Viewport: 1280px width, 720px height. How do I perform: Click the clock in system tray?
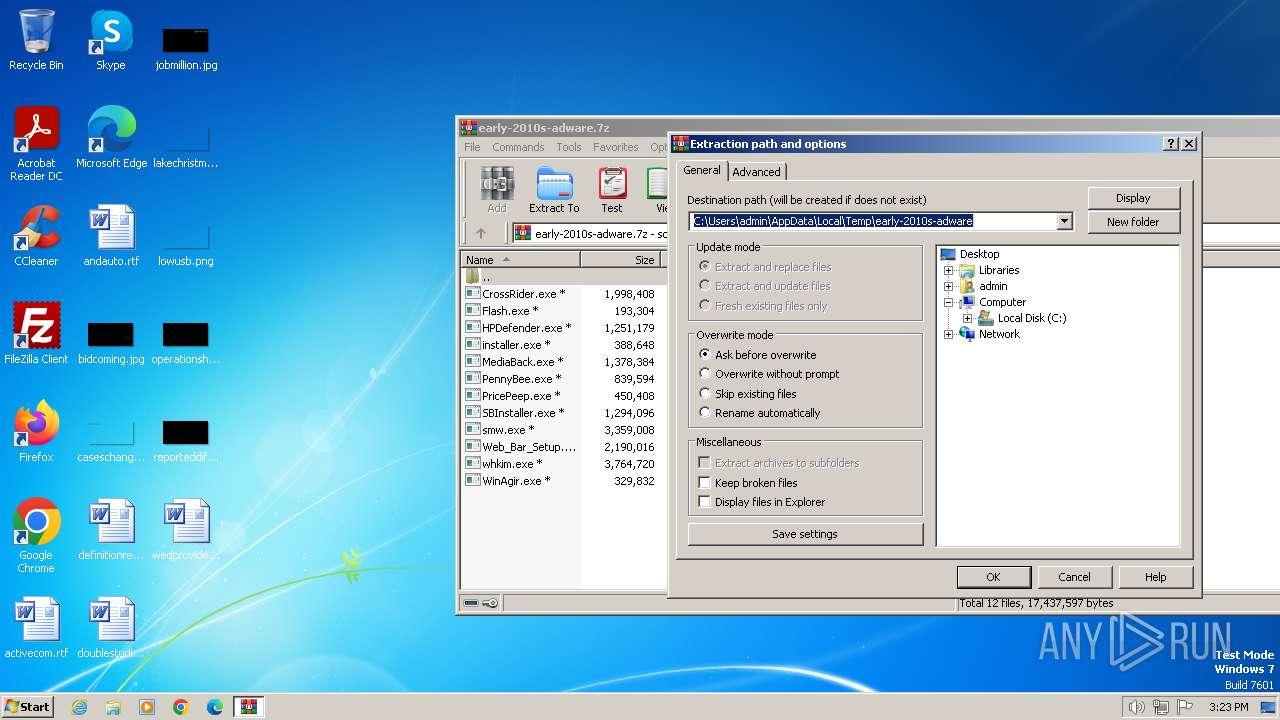pyautogui.click(x=1228, y=707)
